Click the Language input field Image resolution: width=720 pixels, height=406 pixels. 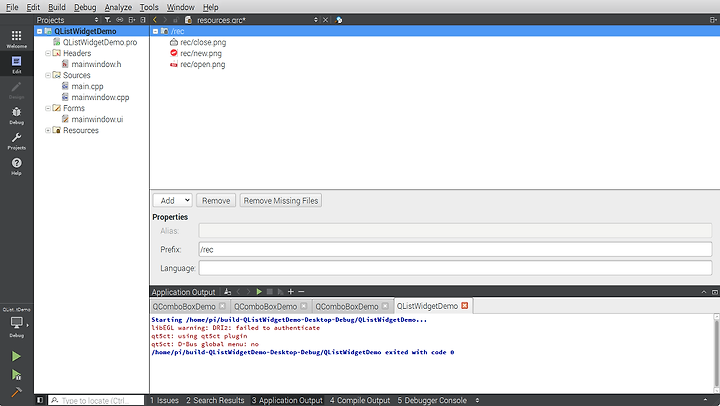pos(455,268)
